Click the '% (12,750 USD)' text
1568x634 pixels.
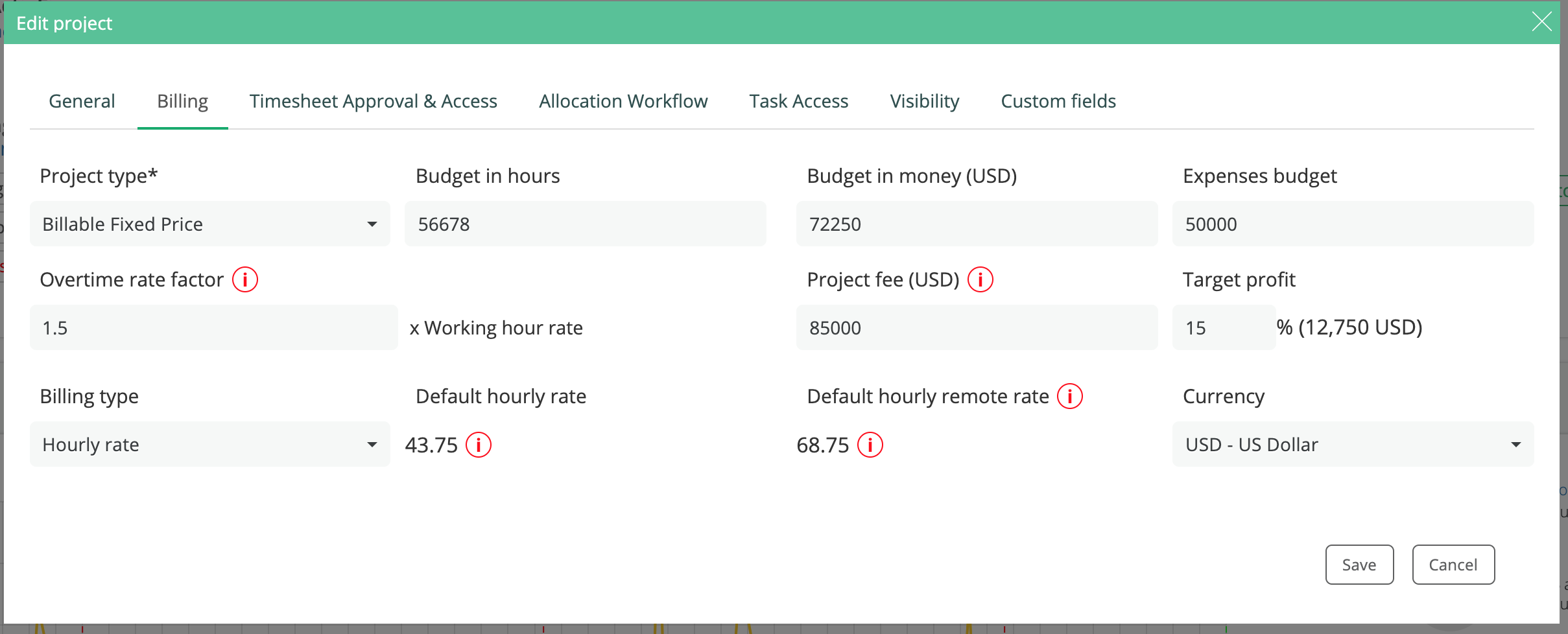pyautogui.click(x=1349, y=327)
